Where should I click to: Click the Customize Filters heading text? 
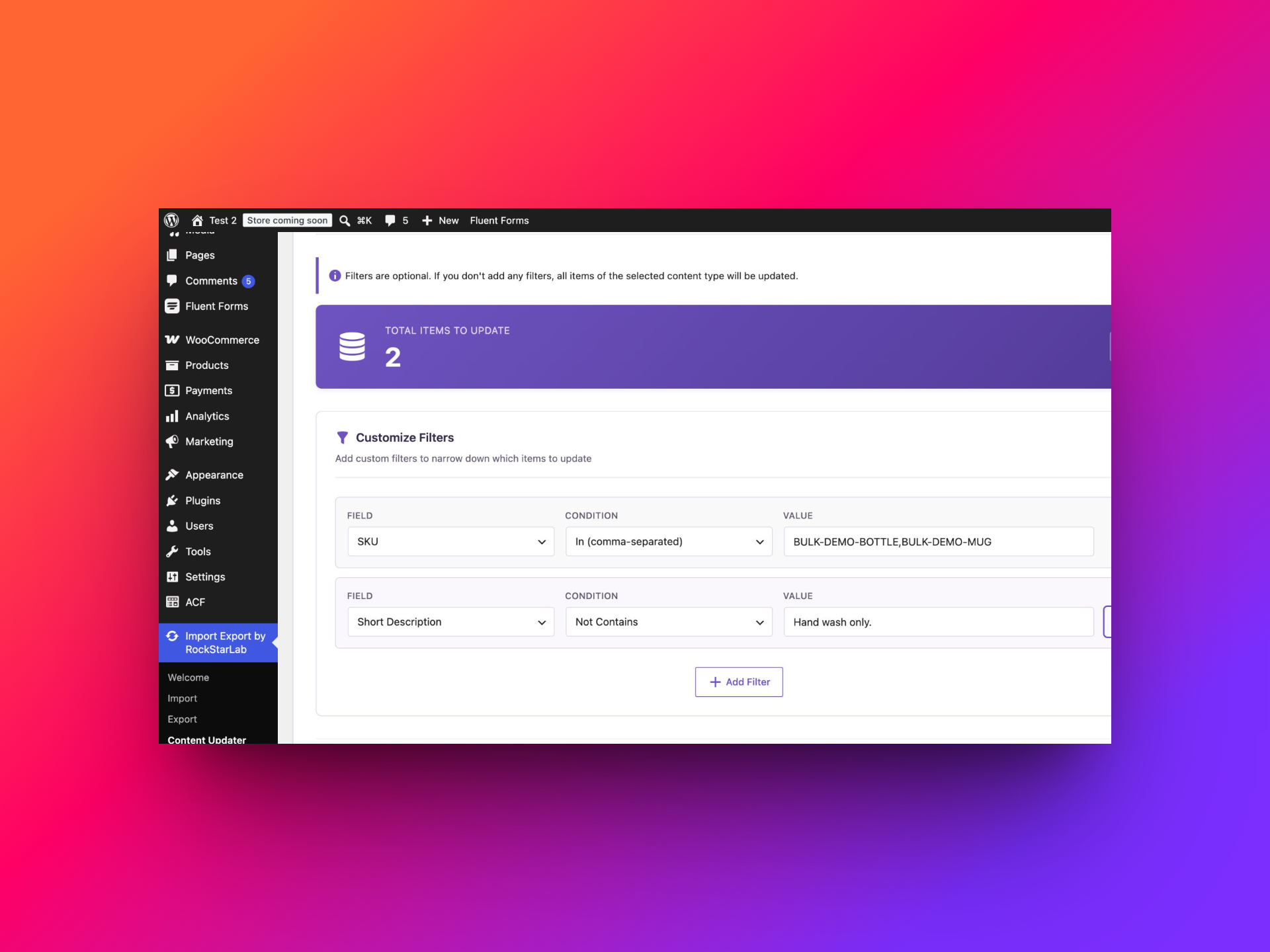pos(405,438)
